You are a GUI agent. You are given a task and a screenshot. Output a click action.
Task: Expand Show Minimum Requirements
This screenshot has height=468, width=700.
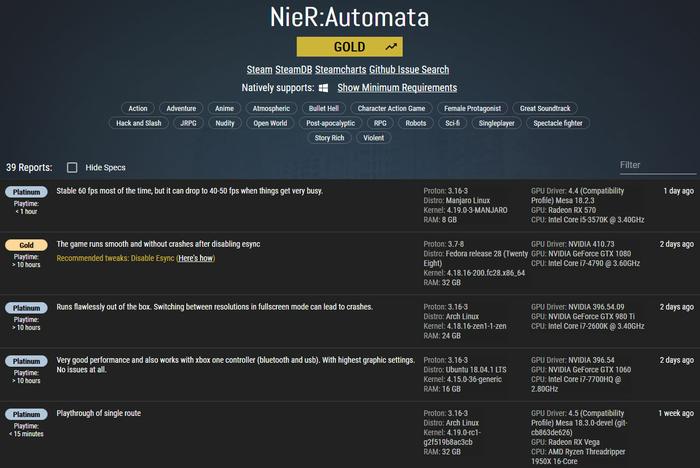[x=397, y=88]
